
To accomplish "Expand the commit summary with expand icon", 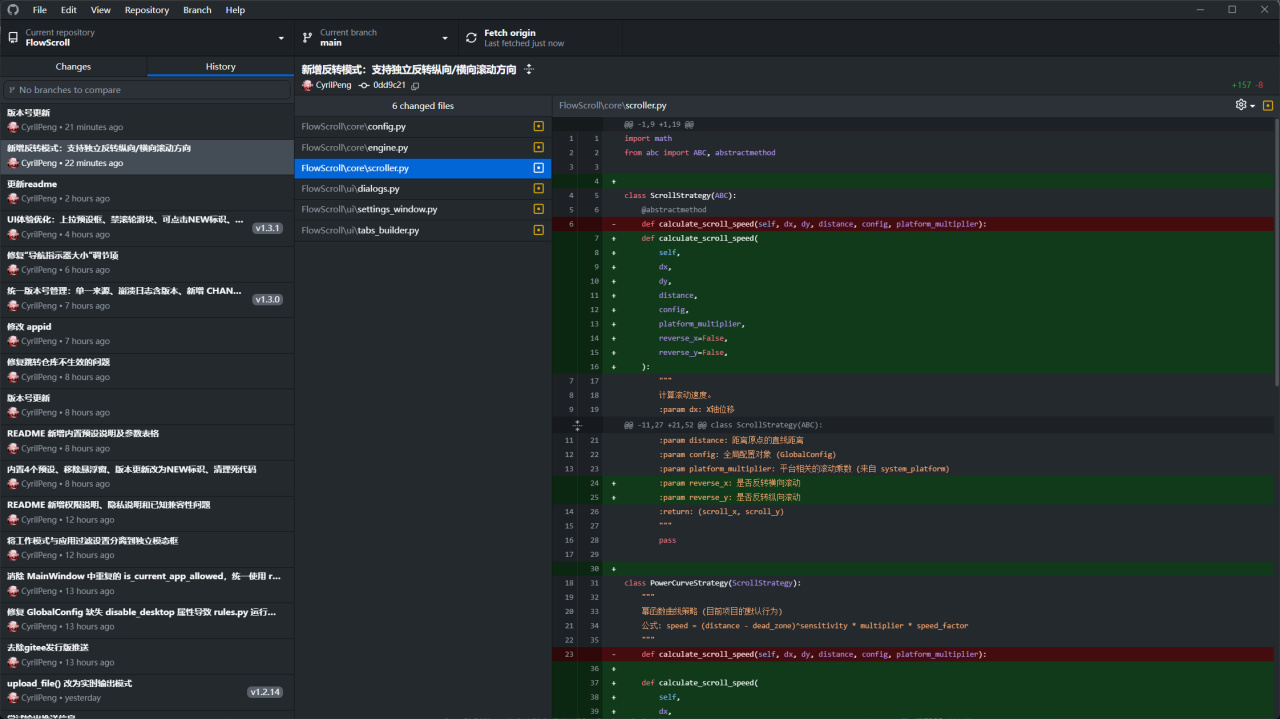I will point(529,69).
